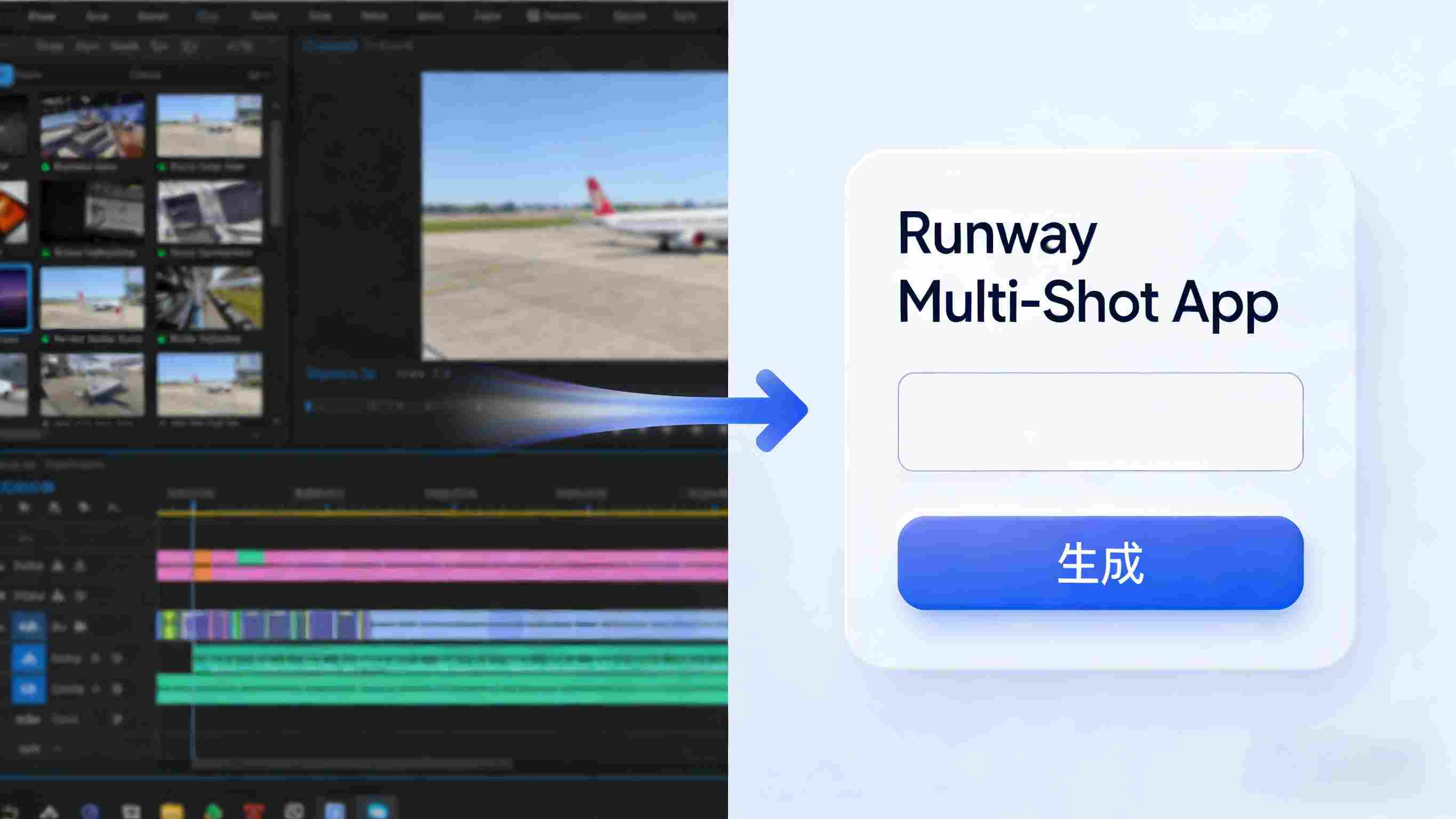Click the top blue-highlighted track target button

pyautogui.click(x=28, y=626)
